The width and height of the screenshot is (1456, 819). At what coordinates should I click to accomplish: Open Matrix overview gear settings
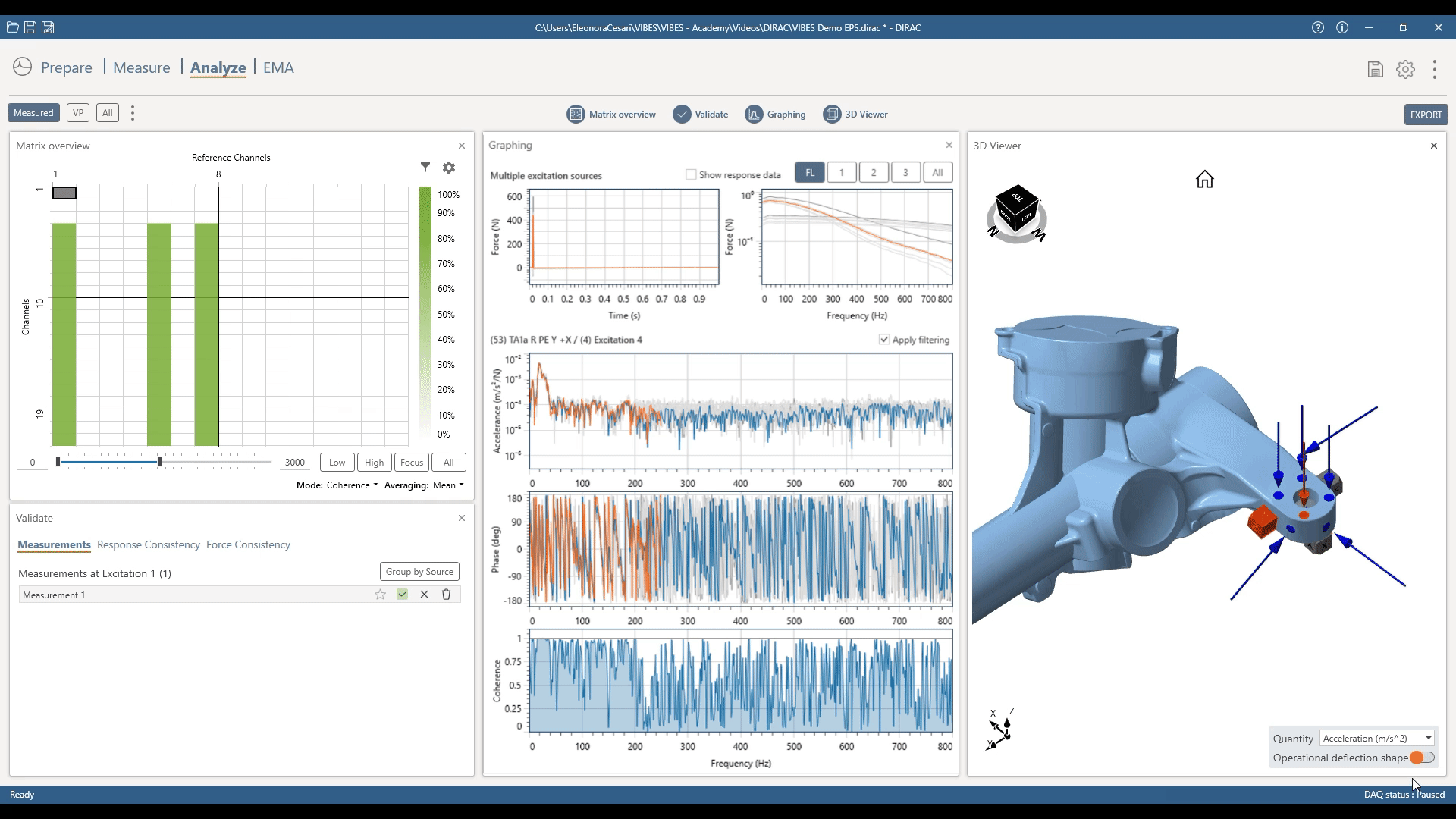point(449,168)
